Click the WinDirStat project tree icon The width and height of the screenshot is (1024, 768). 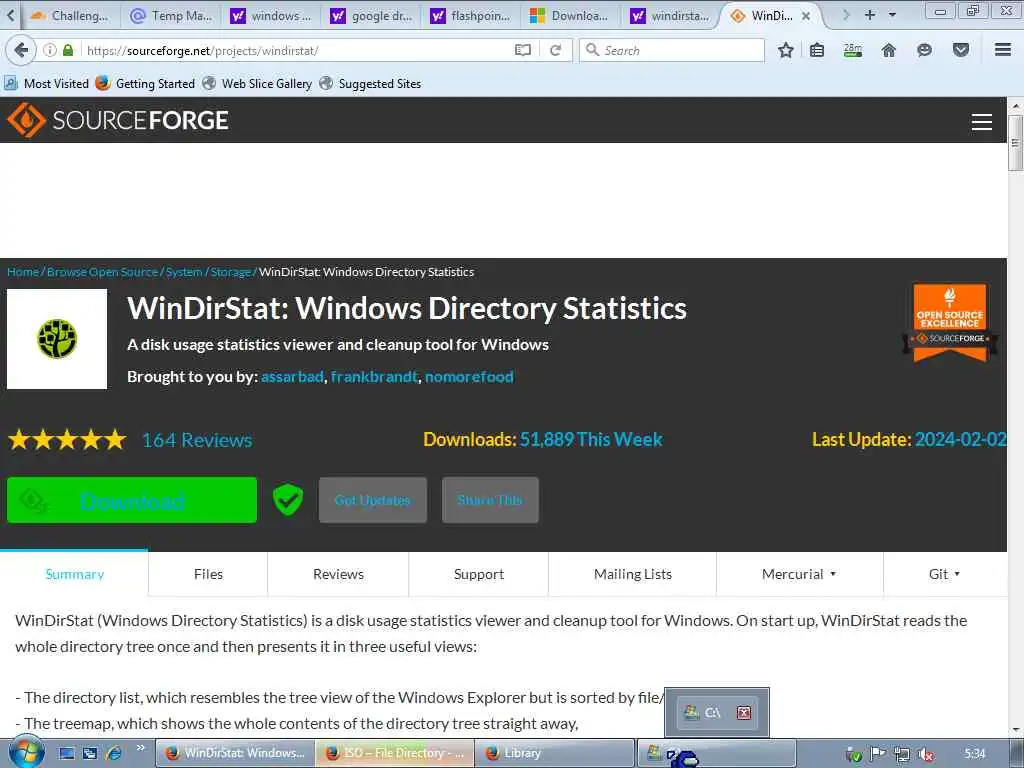point(57,339)
